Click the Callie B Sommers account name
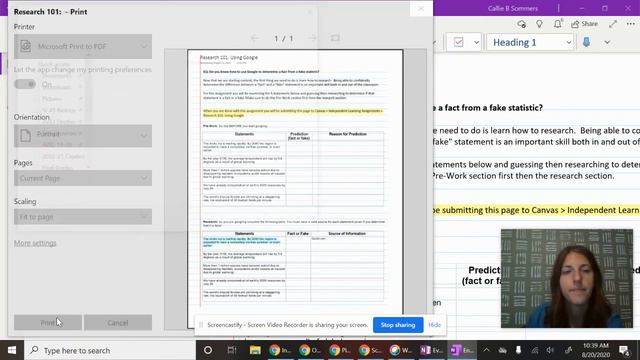This screenshot has height=360, width=640. (x=513, y=8)
